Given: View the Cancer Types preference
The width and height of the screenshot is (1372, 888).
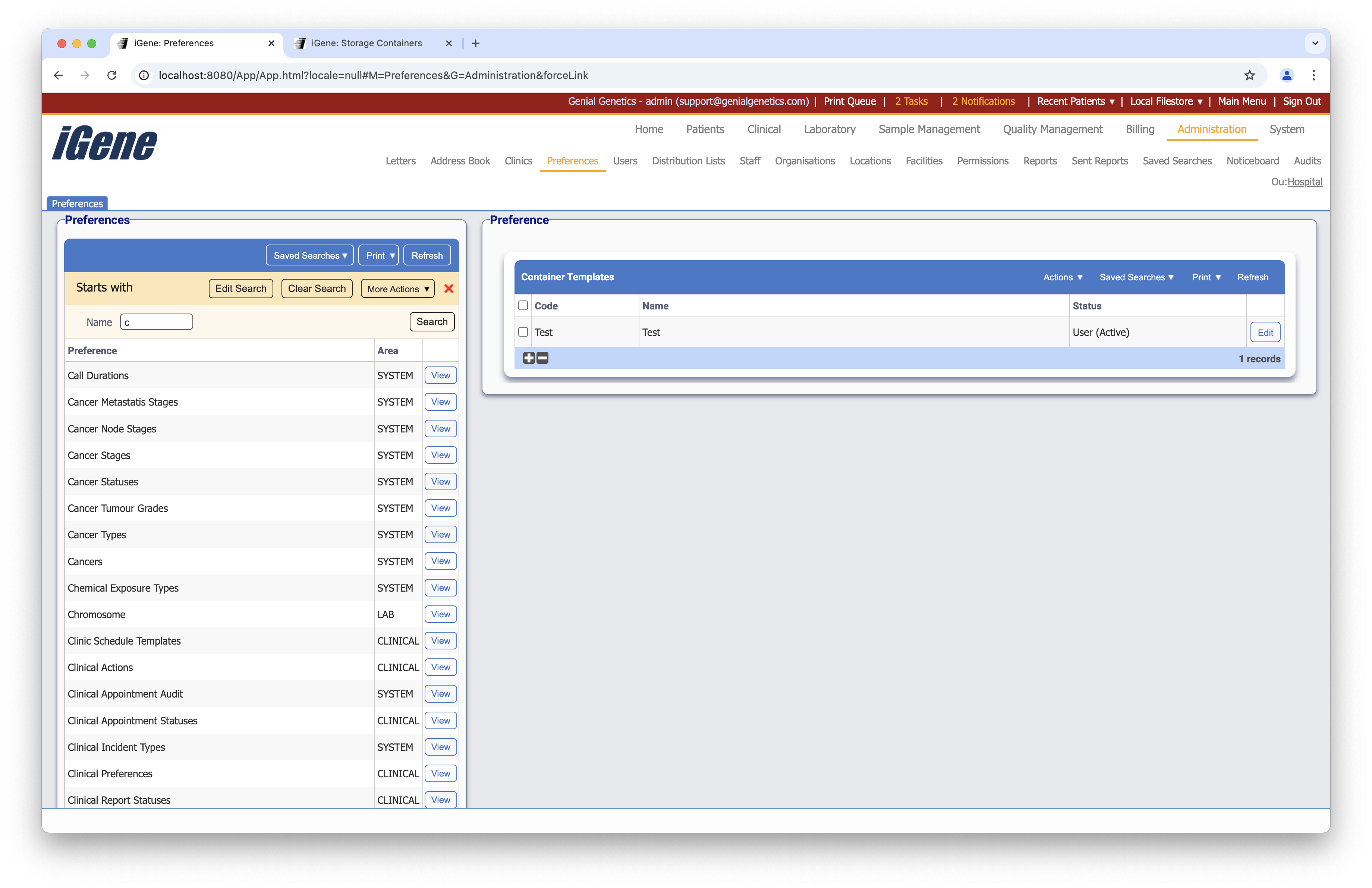Looking at the screenshot, I should [x=440, y=535].
